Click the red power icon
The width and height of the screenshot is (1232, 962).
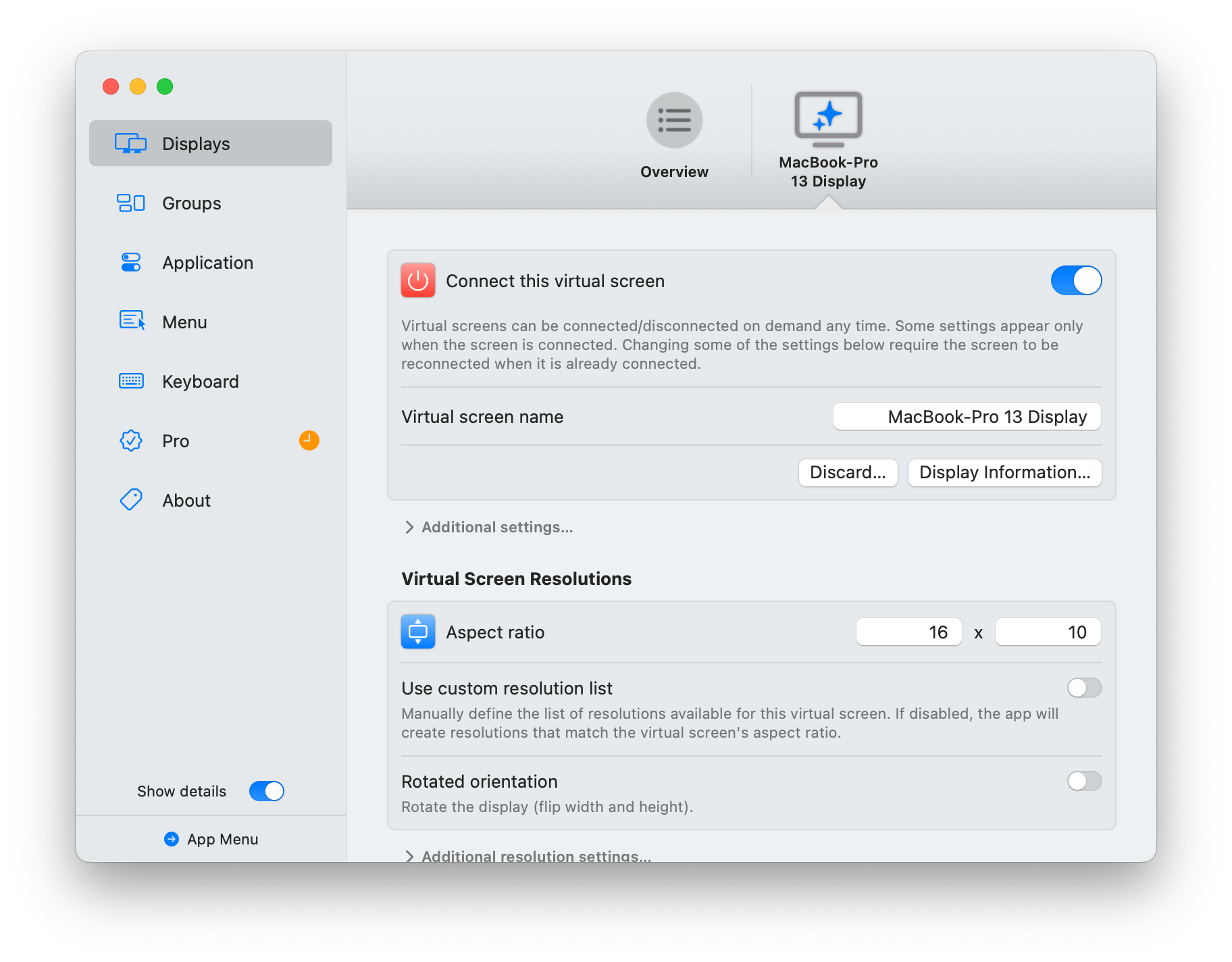coord(418,280)
